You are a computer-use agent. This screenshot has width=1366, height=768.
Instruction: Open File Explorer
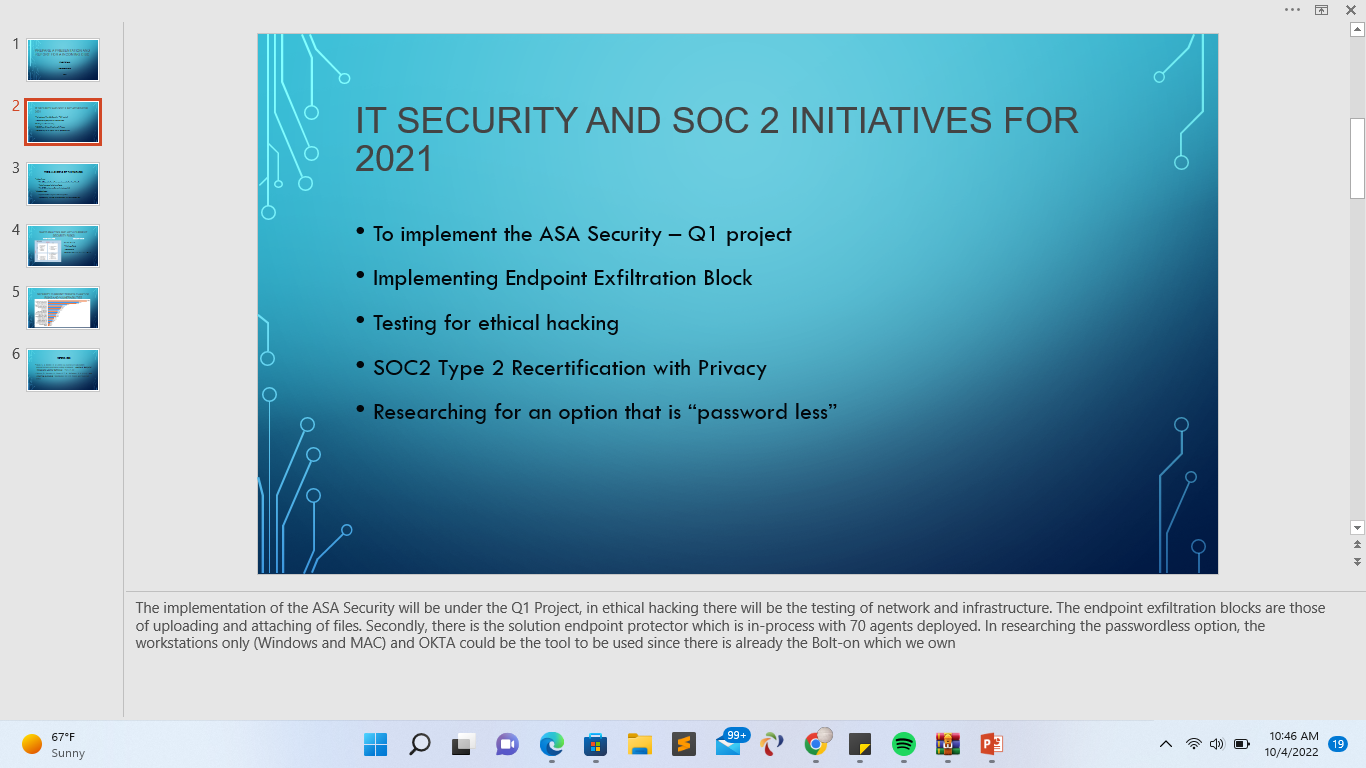coord(639,744)
